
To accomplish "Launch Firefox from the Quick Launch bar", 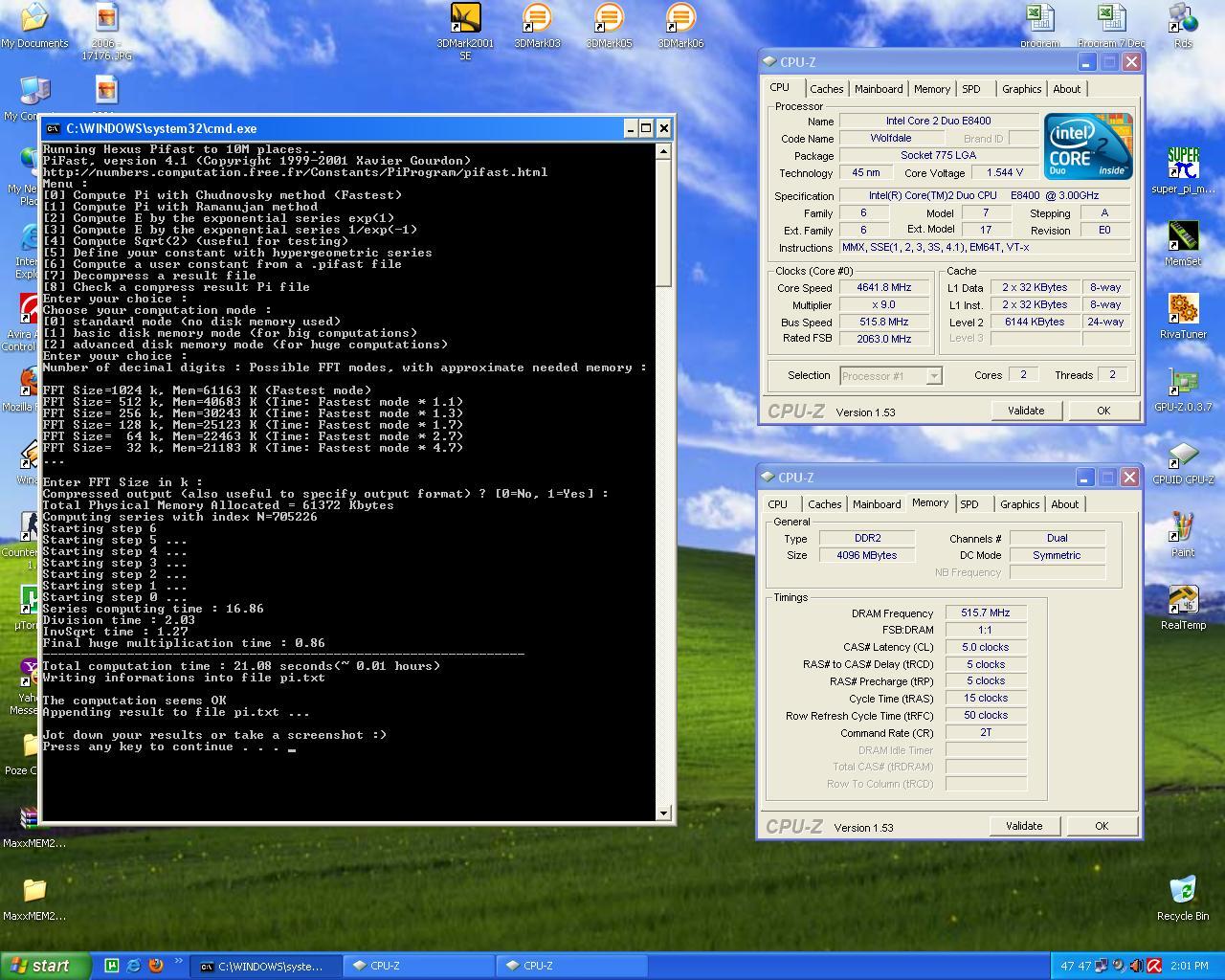I will 156,966.
